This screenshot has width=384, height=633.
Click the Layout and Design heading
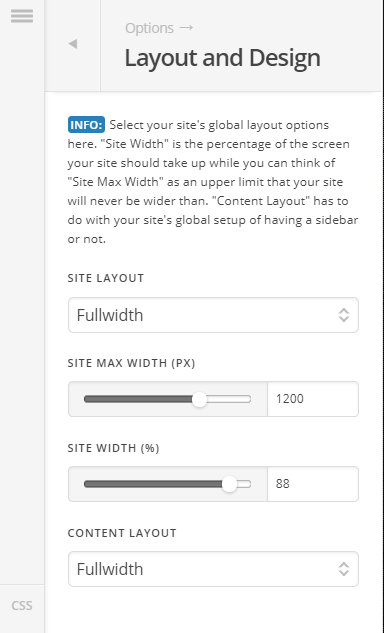click(x=222, y=58)
